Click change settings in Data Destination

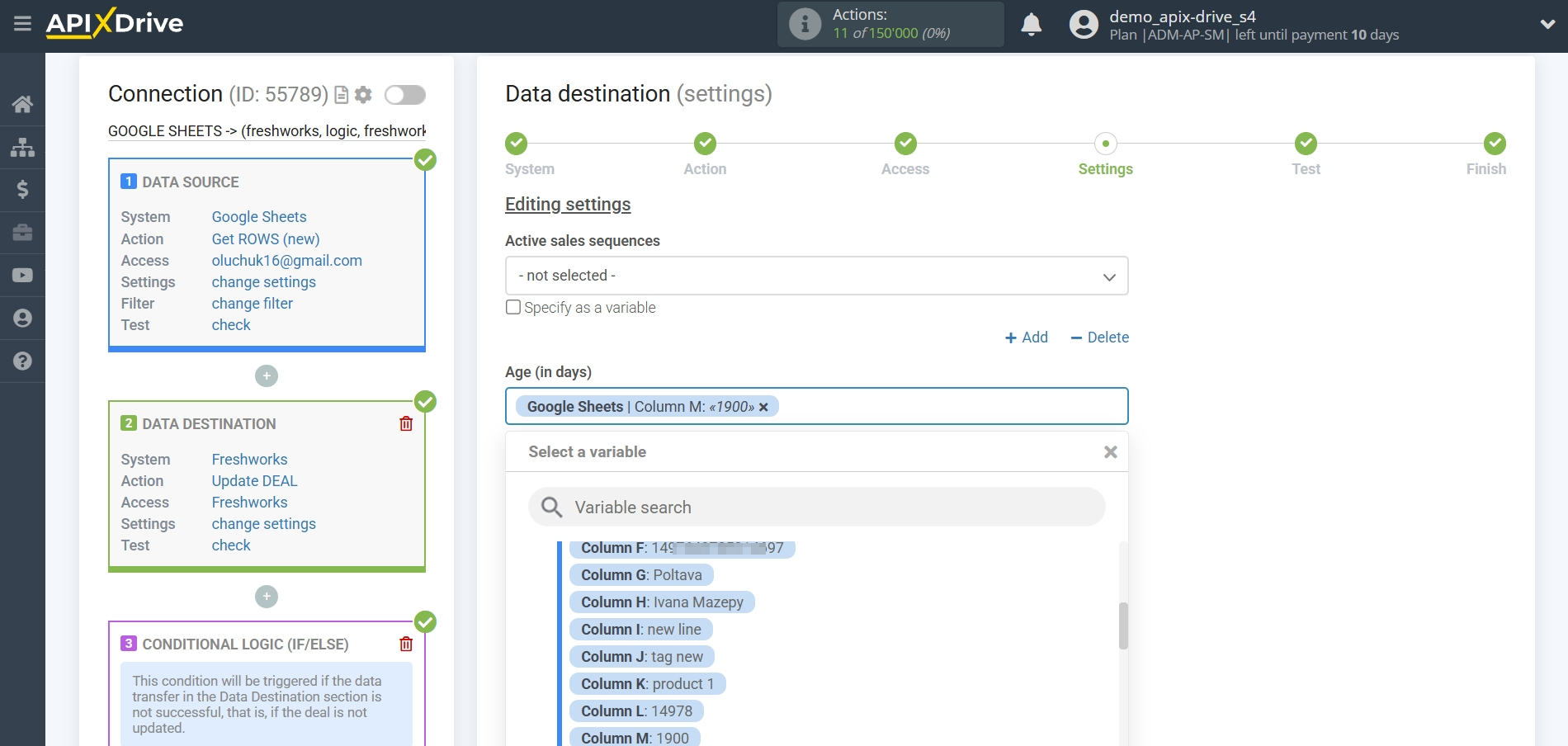click(x=264, y=524)
